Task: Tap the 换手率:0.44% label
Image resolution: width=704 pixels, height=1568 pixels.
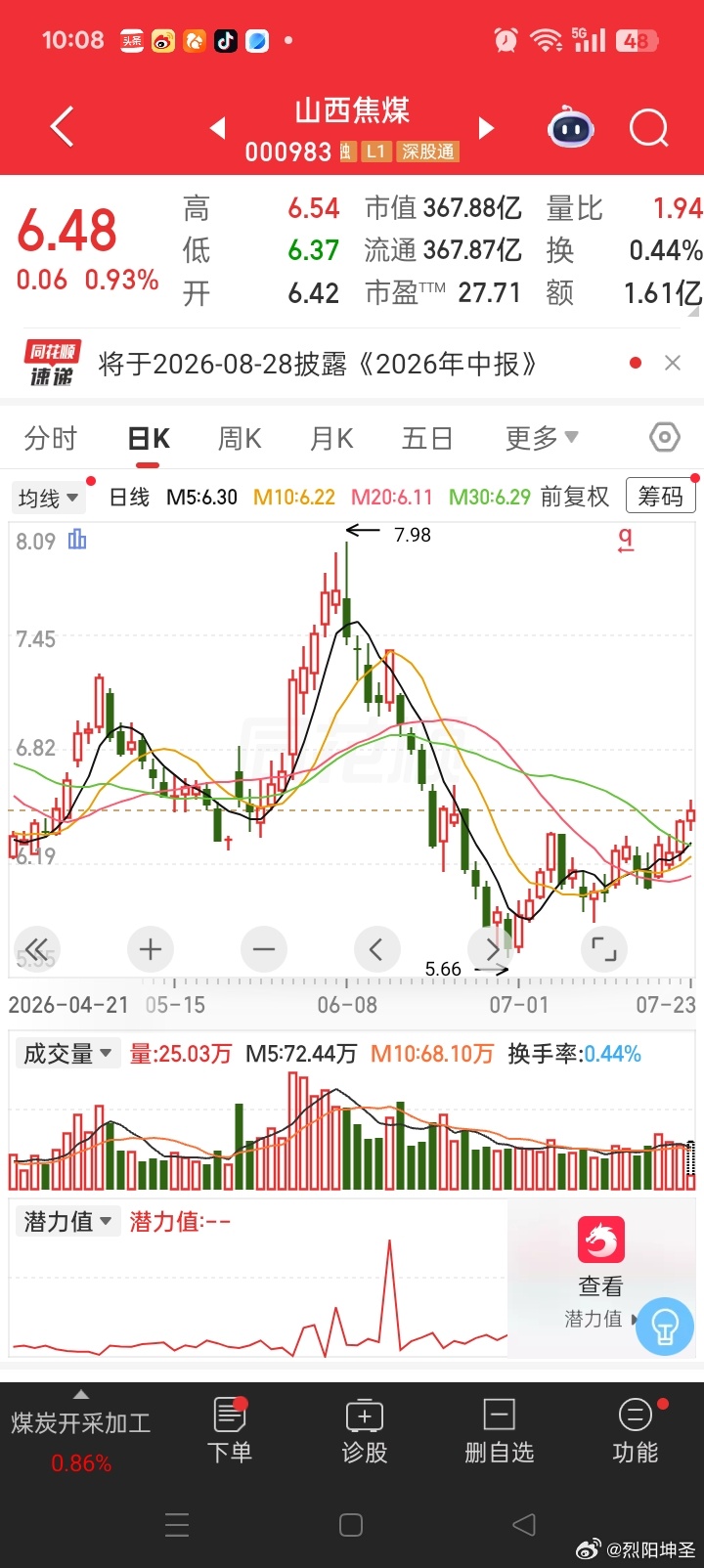Action: (575, 1054)
